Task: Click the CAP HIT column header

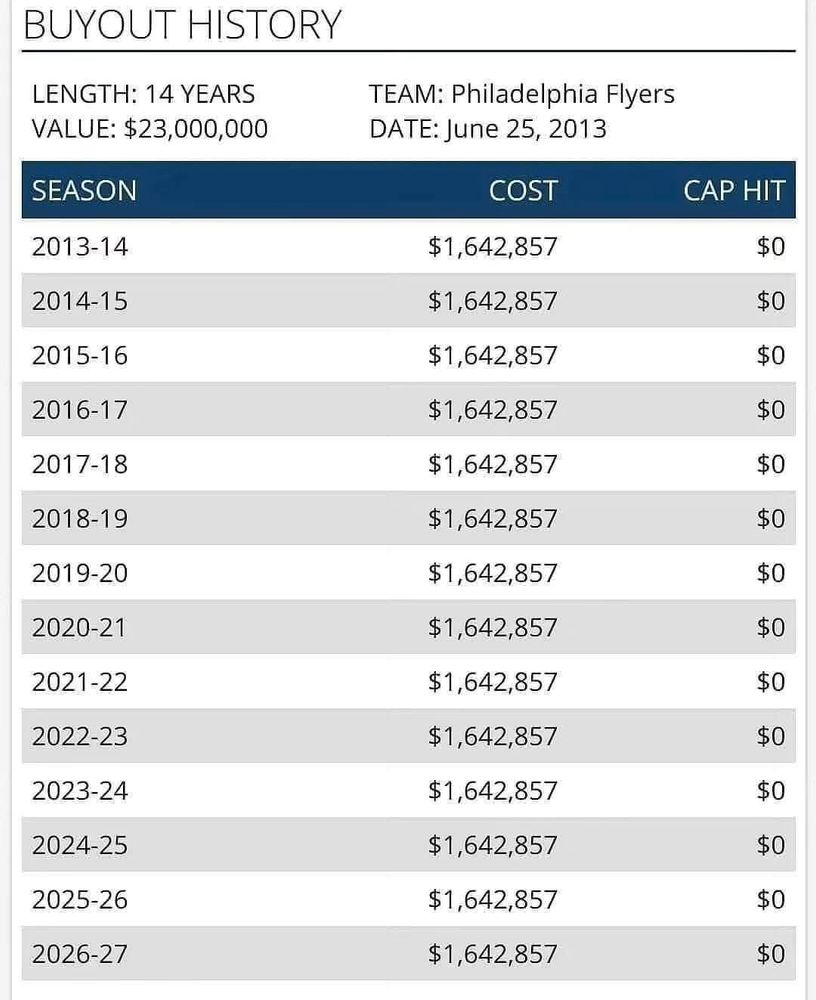Action: [x=734, y=191]
